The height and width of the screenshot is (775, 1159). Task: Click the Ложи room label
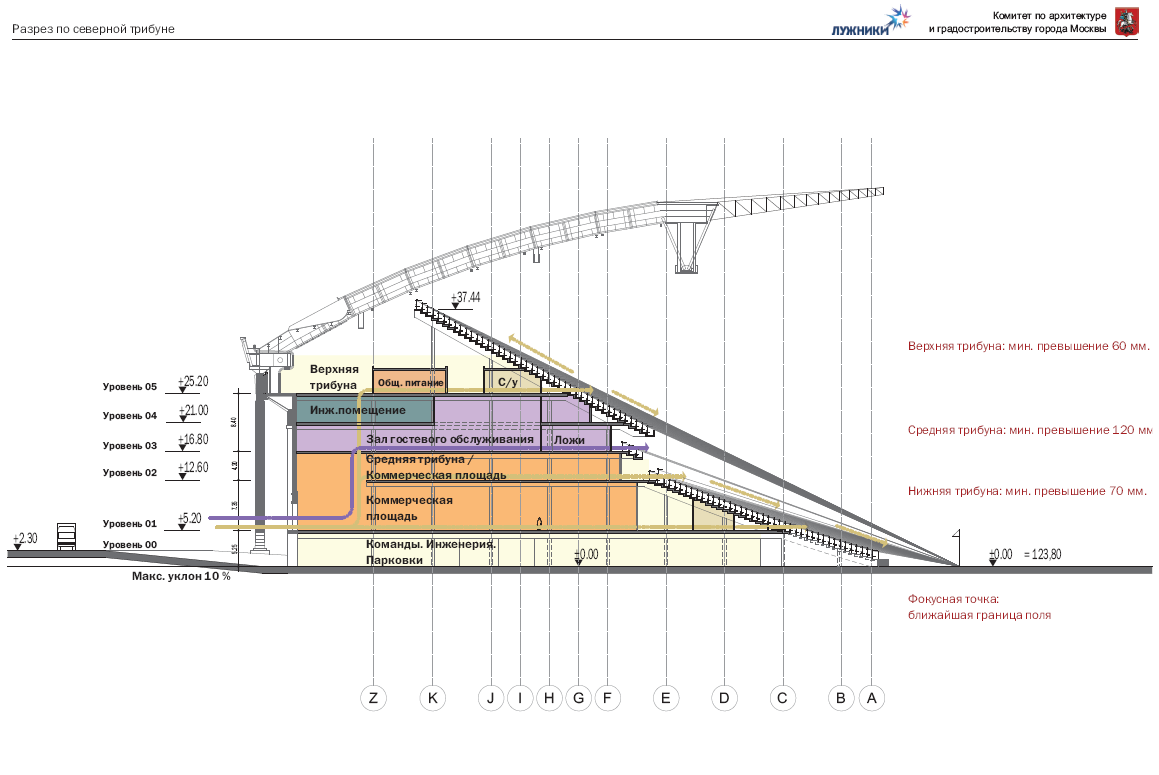(569, 439)
